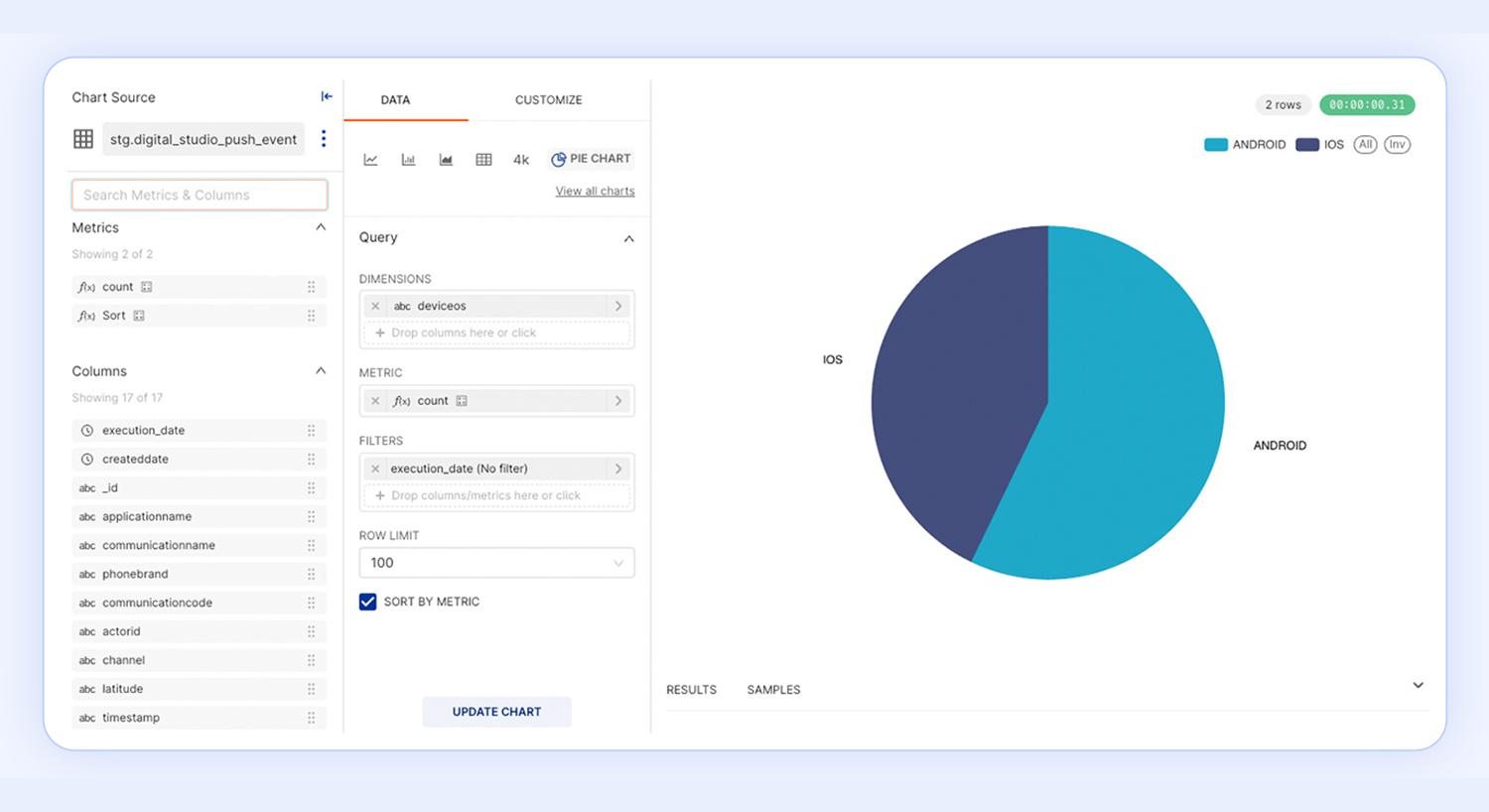Open the dataset three-dot options menu
1489x812 pixels.
point(324,139)
